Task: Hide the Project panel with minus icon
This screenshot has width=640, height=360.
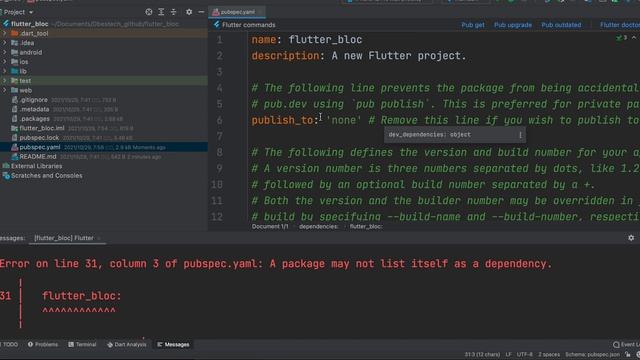Action: [201, 12]
